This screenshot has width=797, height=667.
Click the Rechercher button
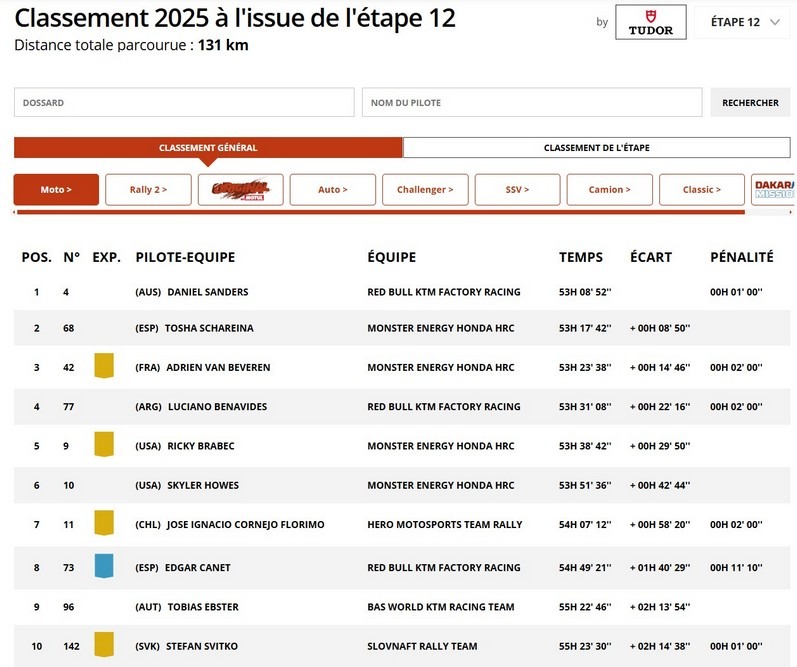coord(750,102)
